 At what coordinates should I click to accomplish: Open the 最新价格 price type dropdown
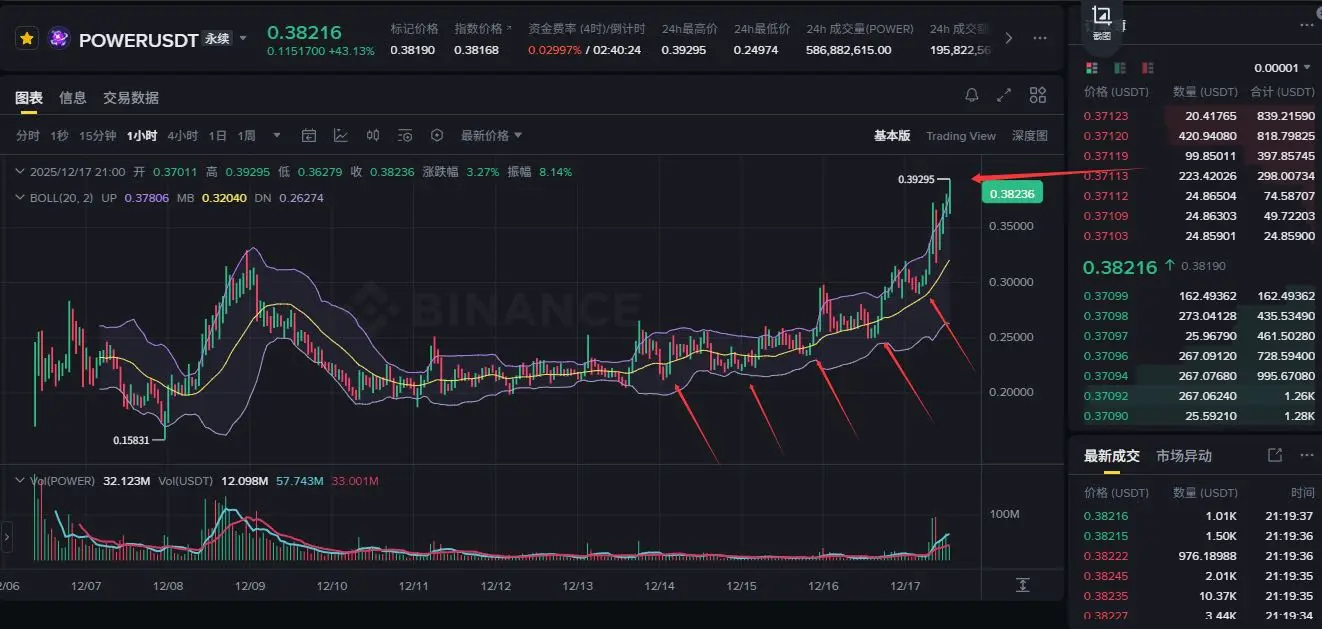(x=491, y=136)
